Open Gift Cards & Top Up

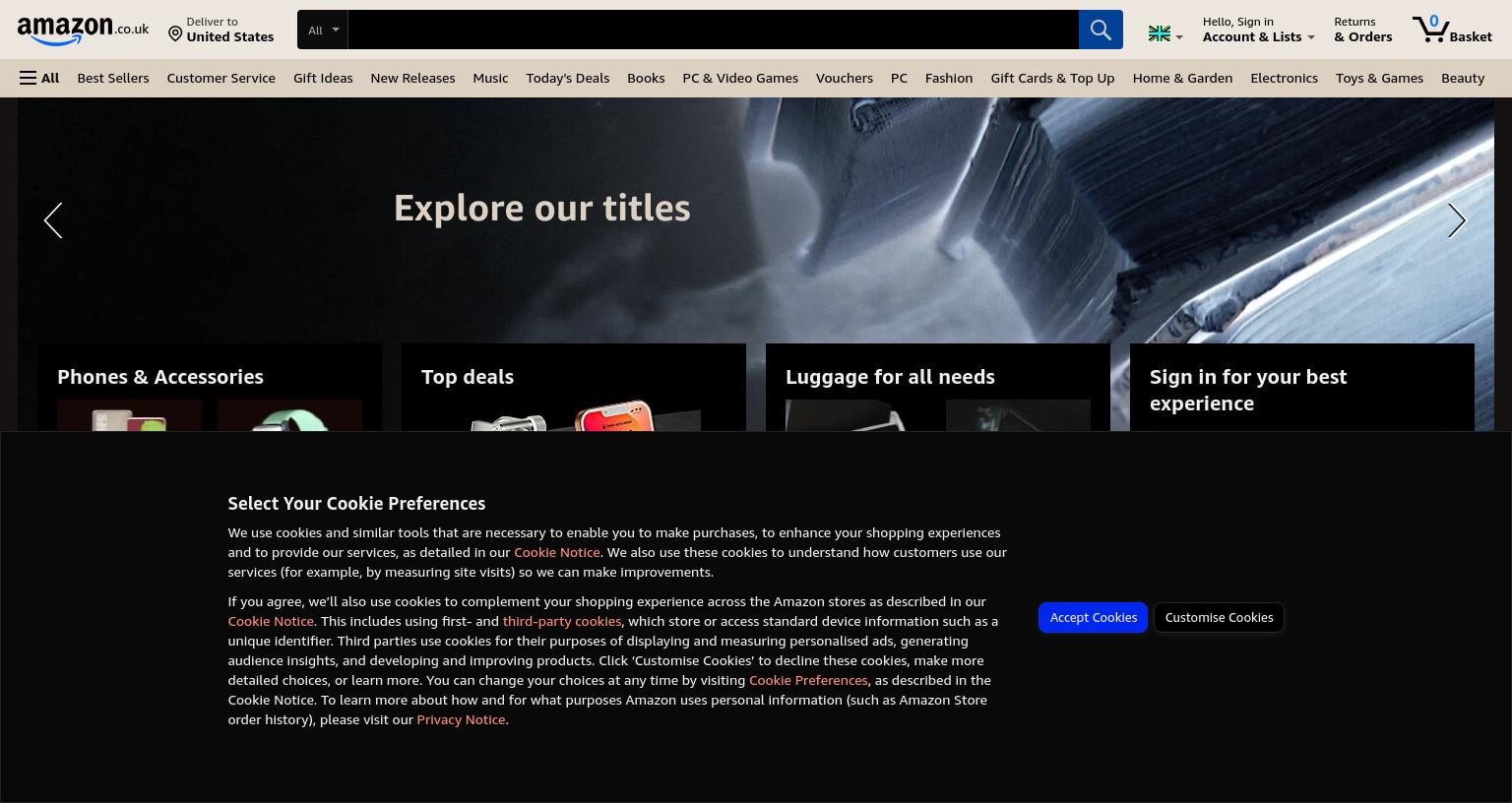[1052, 78]
